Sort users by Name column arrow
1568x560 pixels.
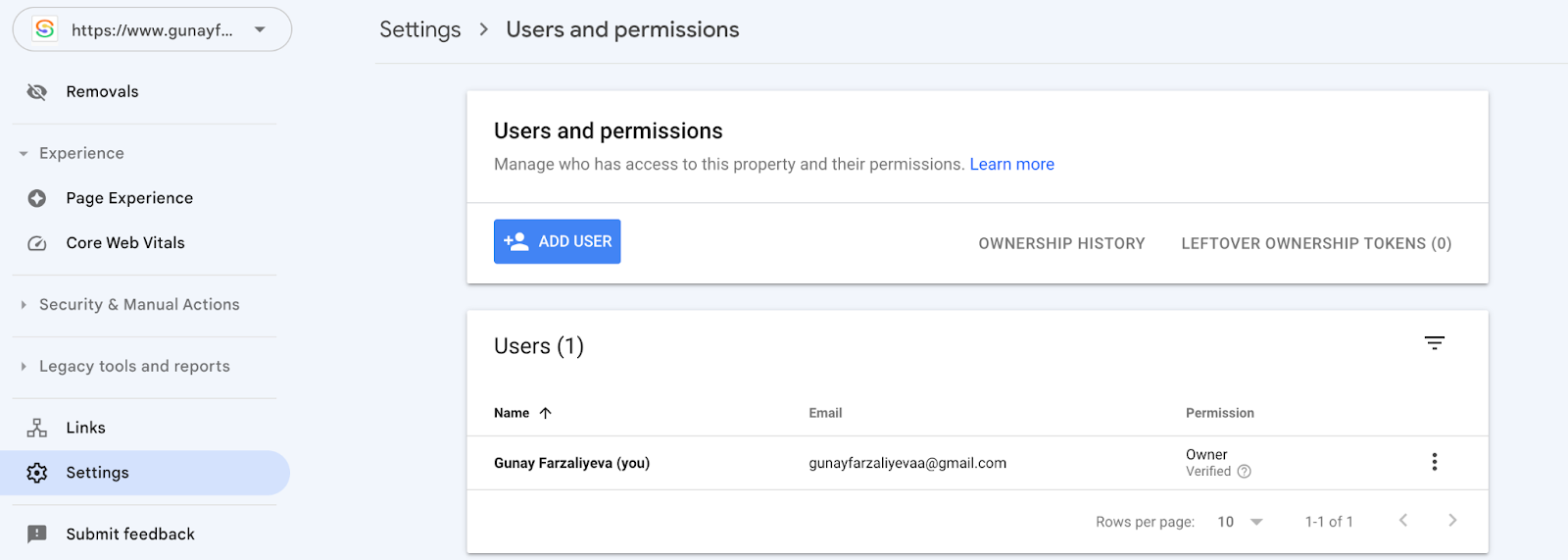point(546,413)
